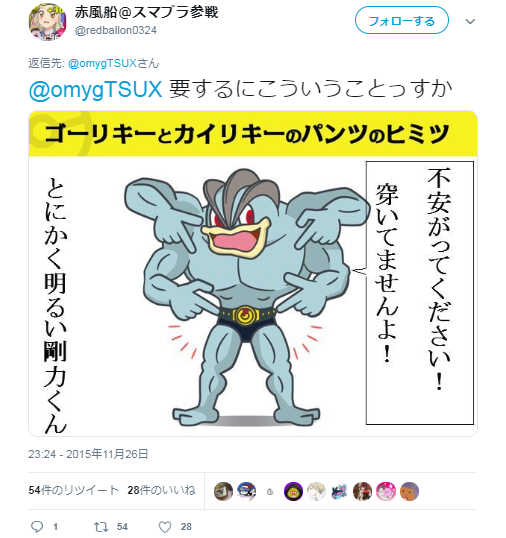View the 54件のリツイート list
The height and width of the screenshot is (538, 506).
tap(73, 490)
